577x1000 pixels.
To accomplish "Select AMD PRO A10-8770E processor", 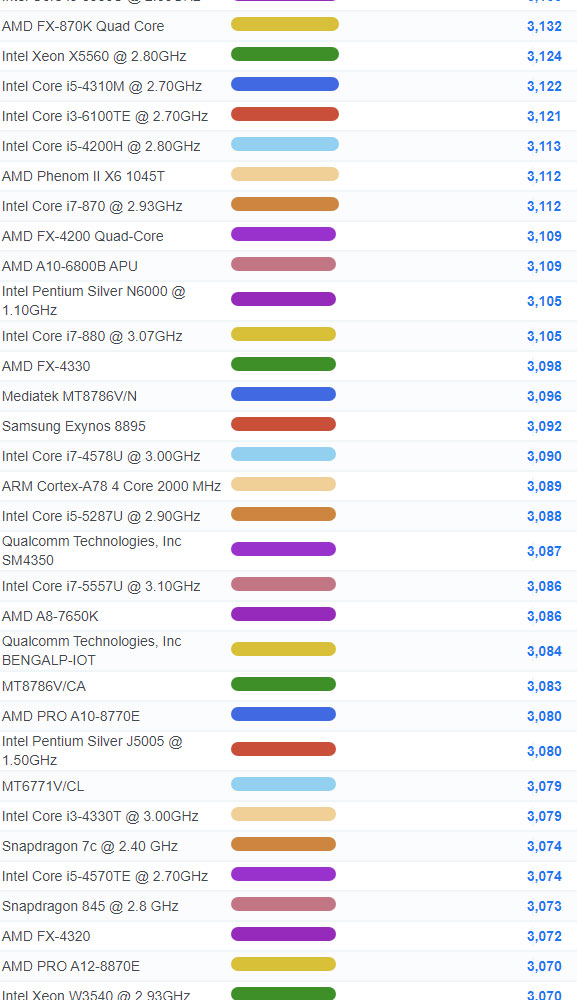I will [x=71, y=716].
